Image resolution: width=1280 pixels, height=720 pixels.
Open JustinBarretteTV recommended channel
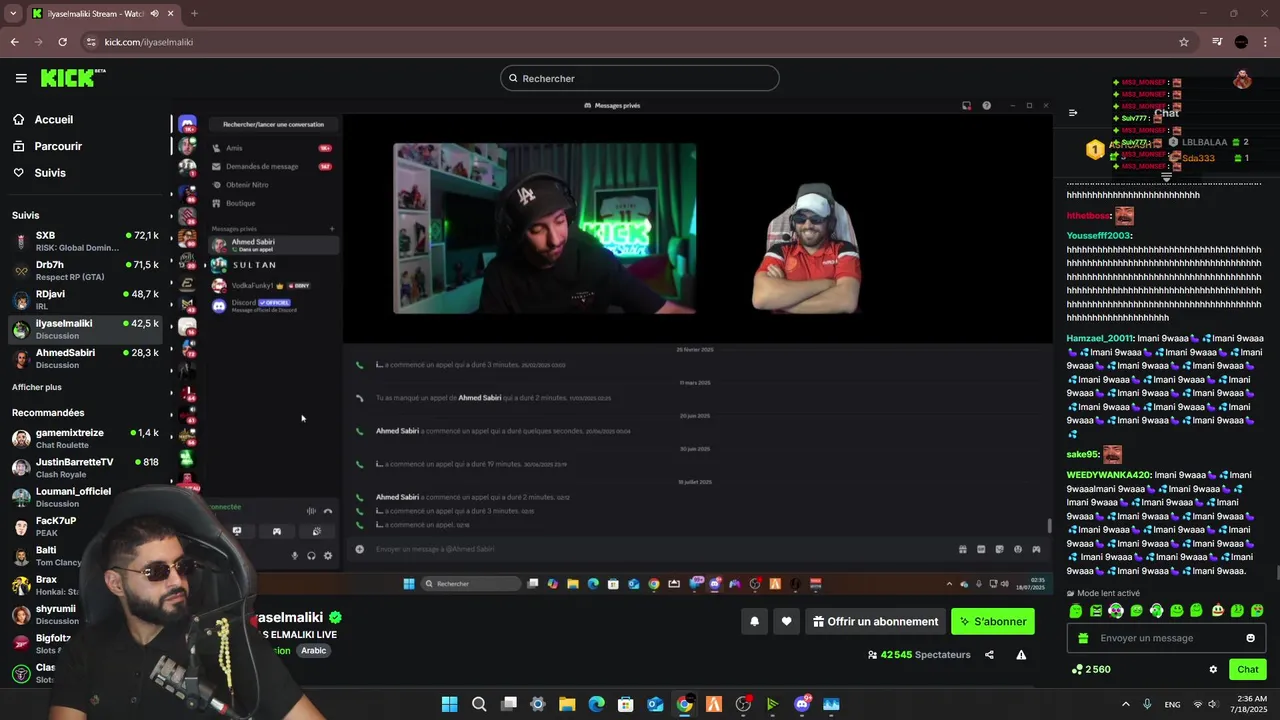(85, 467)
